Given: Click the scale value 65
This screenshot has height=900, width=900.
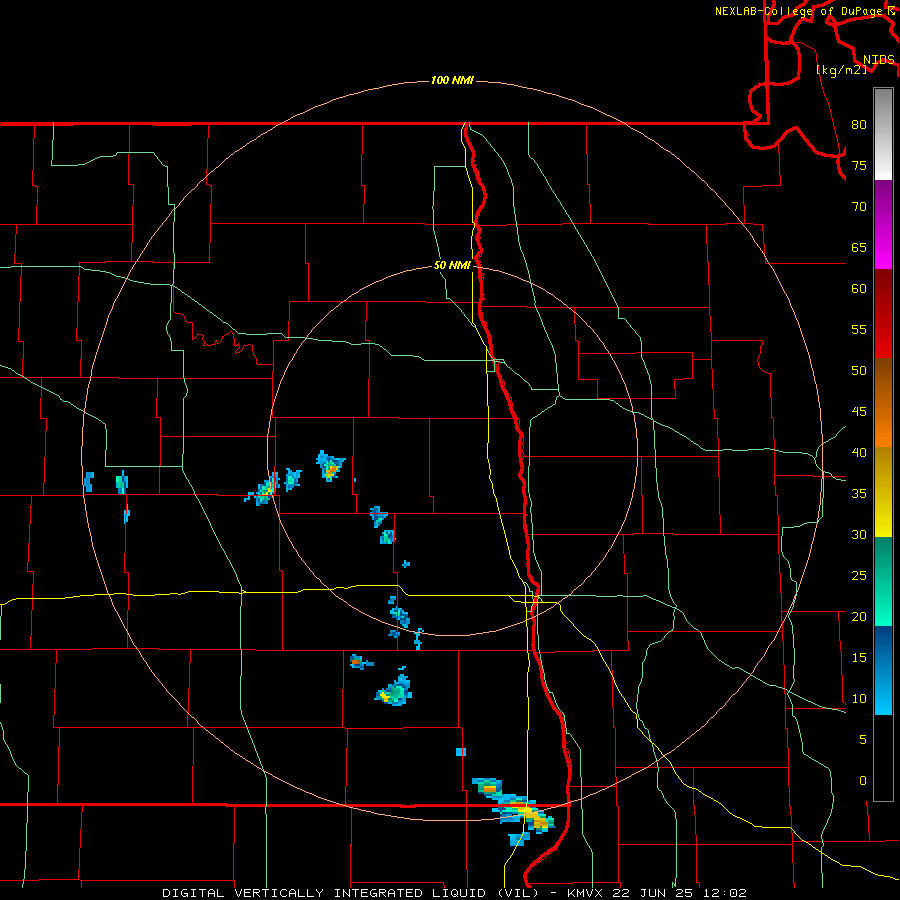Looking at the screenshot, I should (x=859, y=247).
